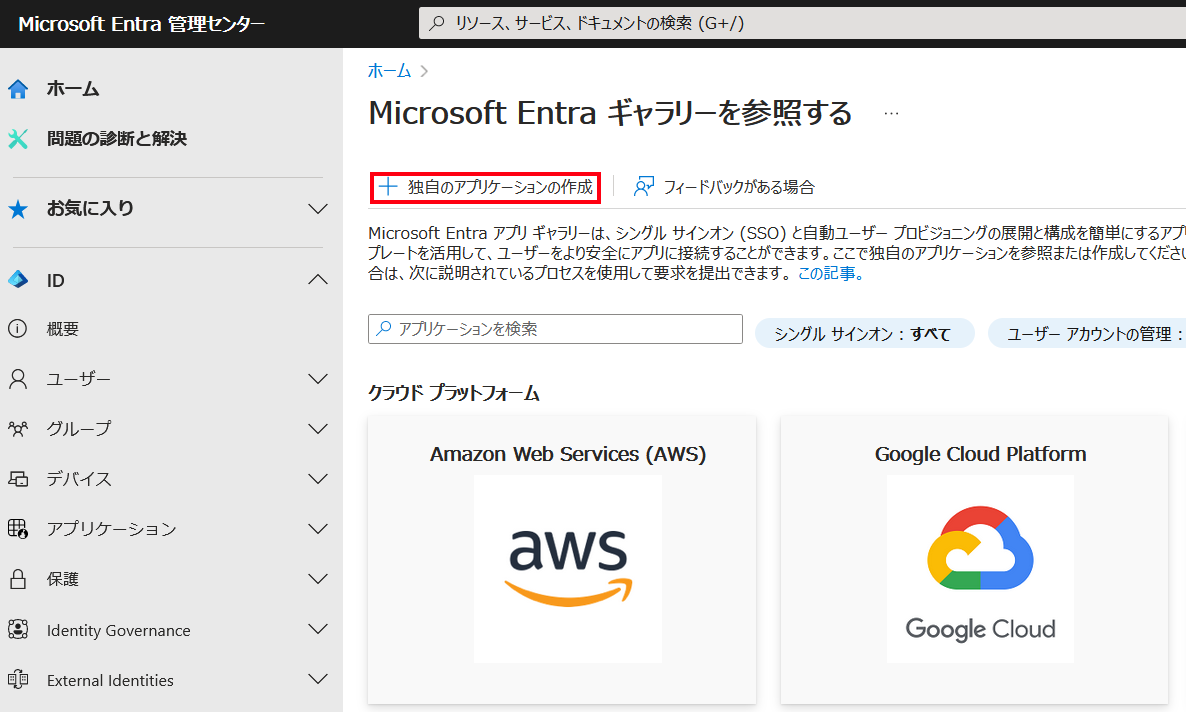
Task: Click the wrench icon for 問題の診断と解決
Action: [x=18, y=138]
